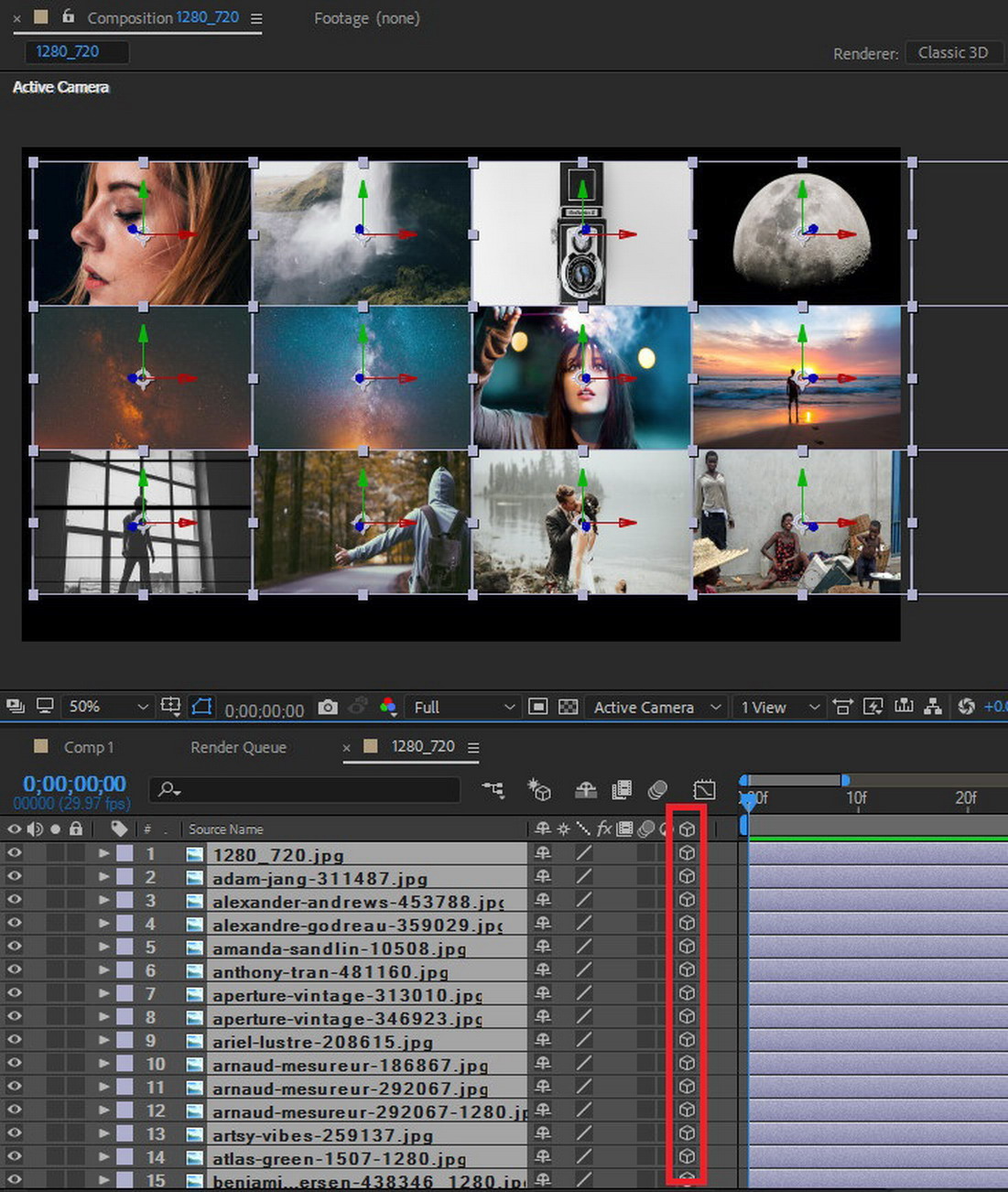Toggle 3D switch for amanda-sandlin-10508.jpg layer

687,947
